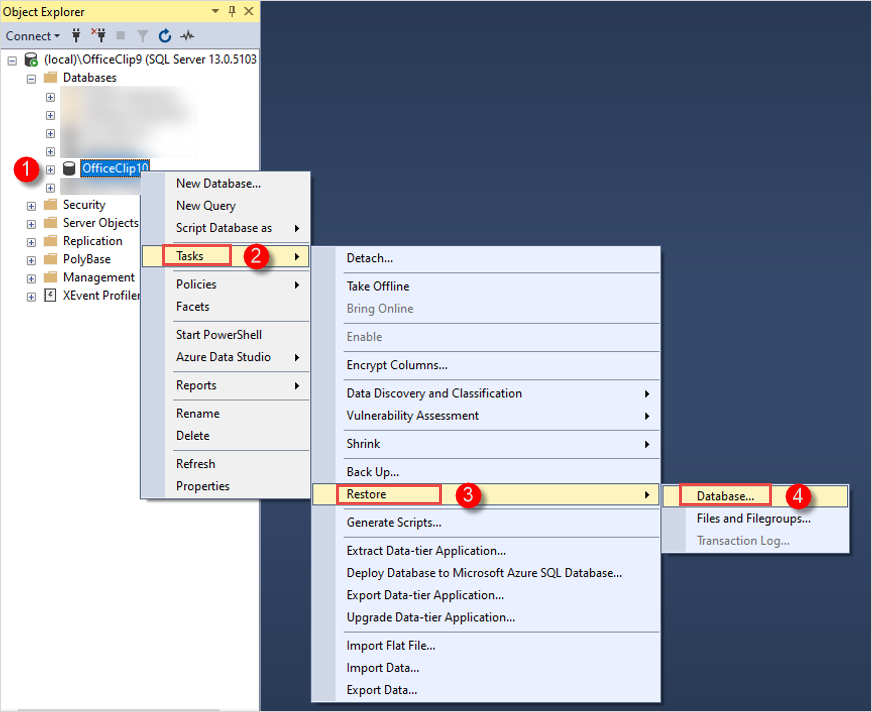Screen dimensions: 872x712
Task: Expand the Server Objects node
Action: [x=31, y=224]
